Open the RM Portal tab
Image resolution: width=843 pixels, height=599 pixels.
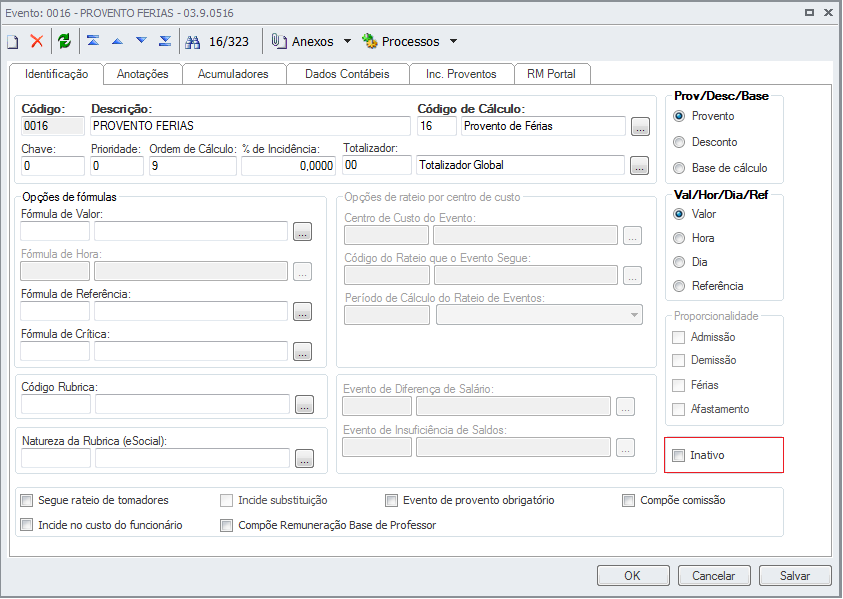pyautogui.click(x=551, y=74)
